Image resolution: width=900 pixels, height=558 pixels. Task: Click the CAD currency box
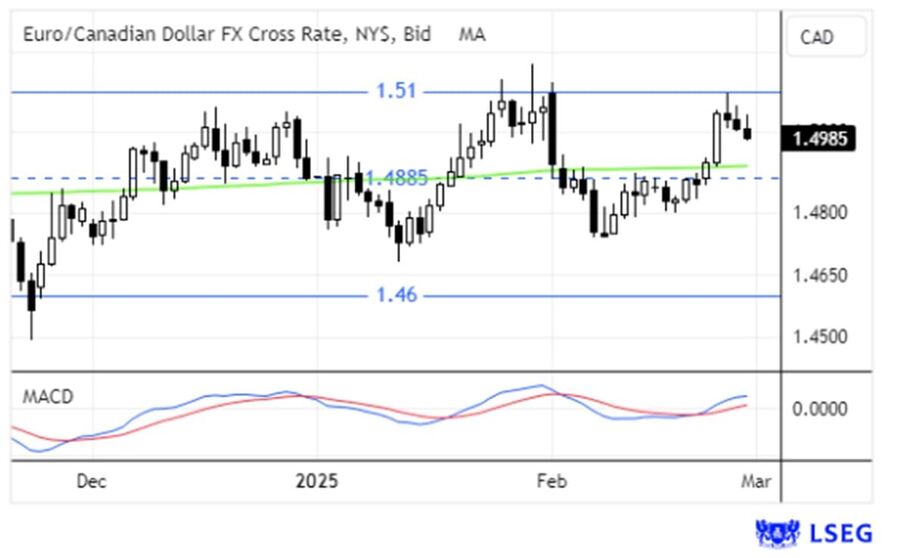(817, 38)
